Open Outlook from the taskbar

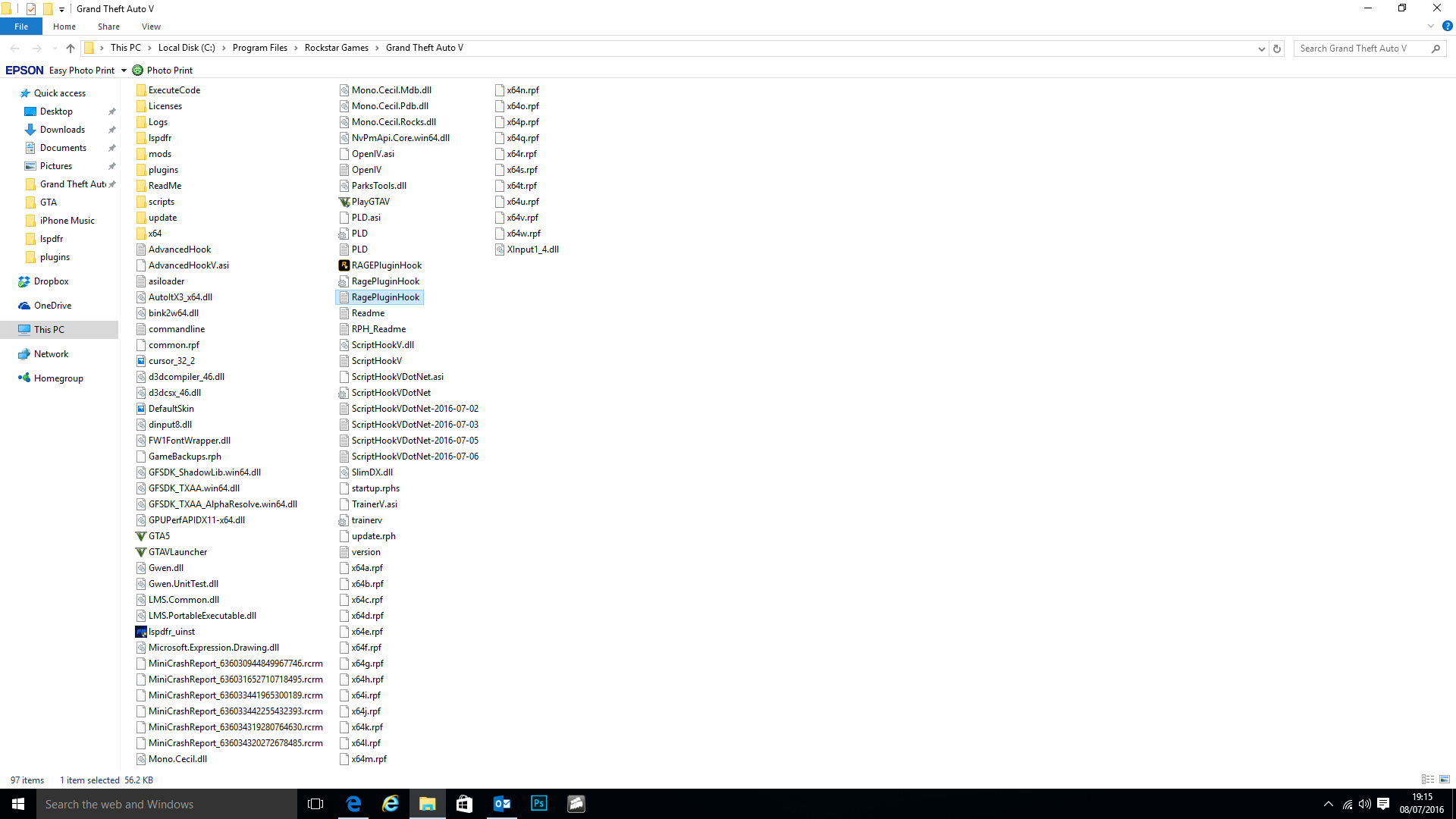pos(502,804)
